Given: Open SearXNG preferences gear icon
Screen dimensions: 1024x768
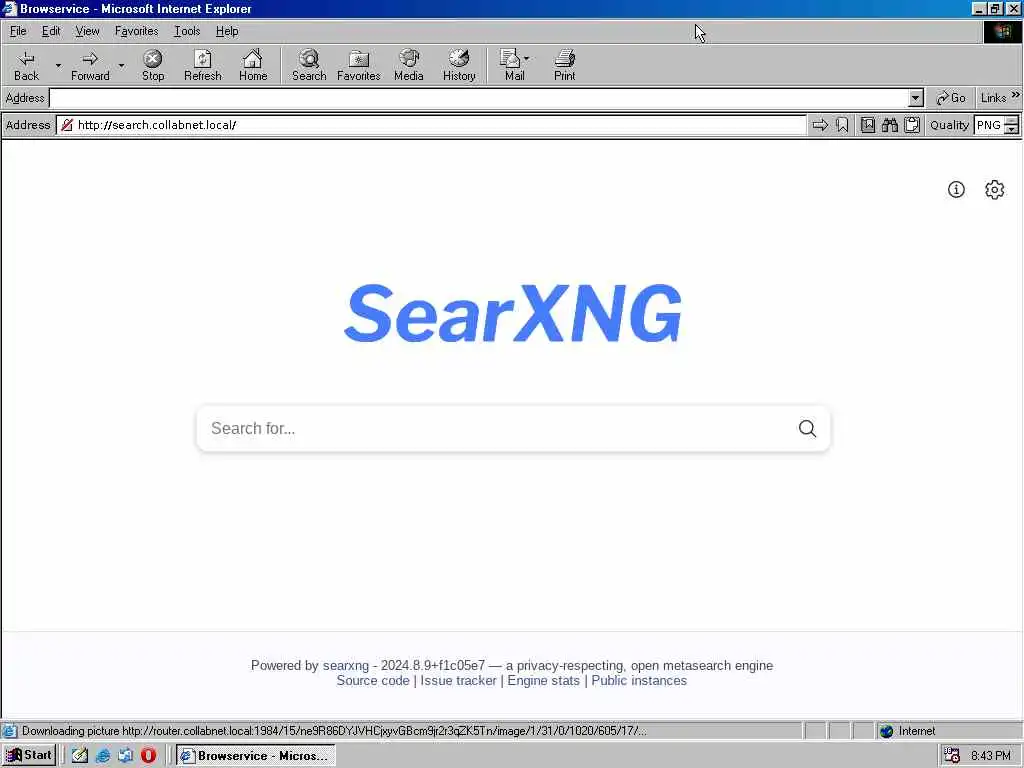Looking at the screenshot, I should pos(995,189).
